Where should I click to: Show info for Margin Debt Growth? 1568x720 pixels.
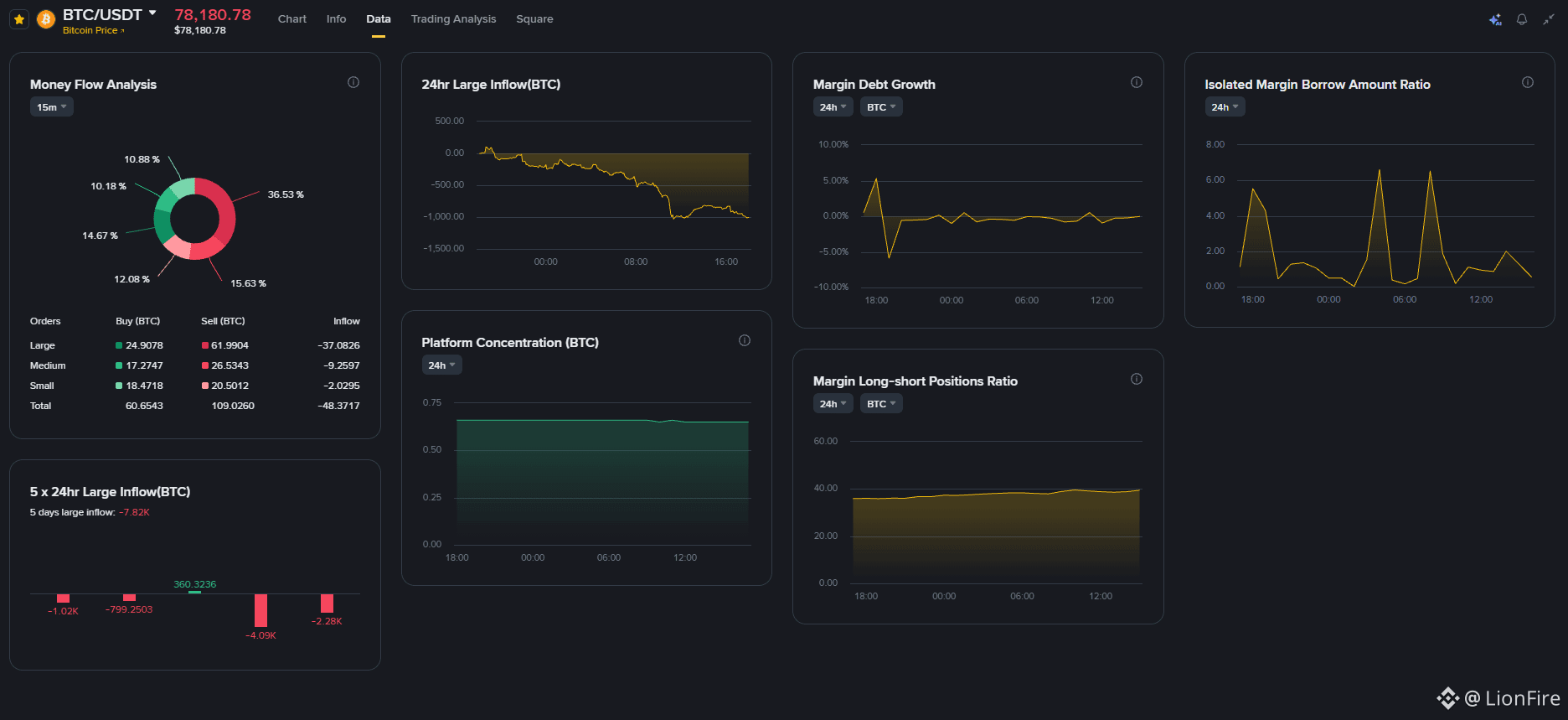tap(1137, 82)
